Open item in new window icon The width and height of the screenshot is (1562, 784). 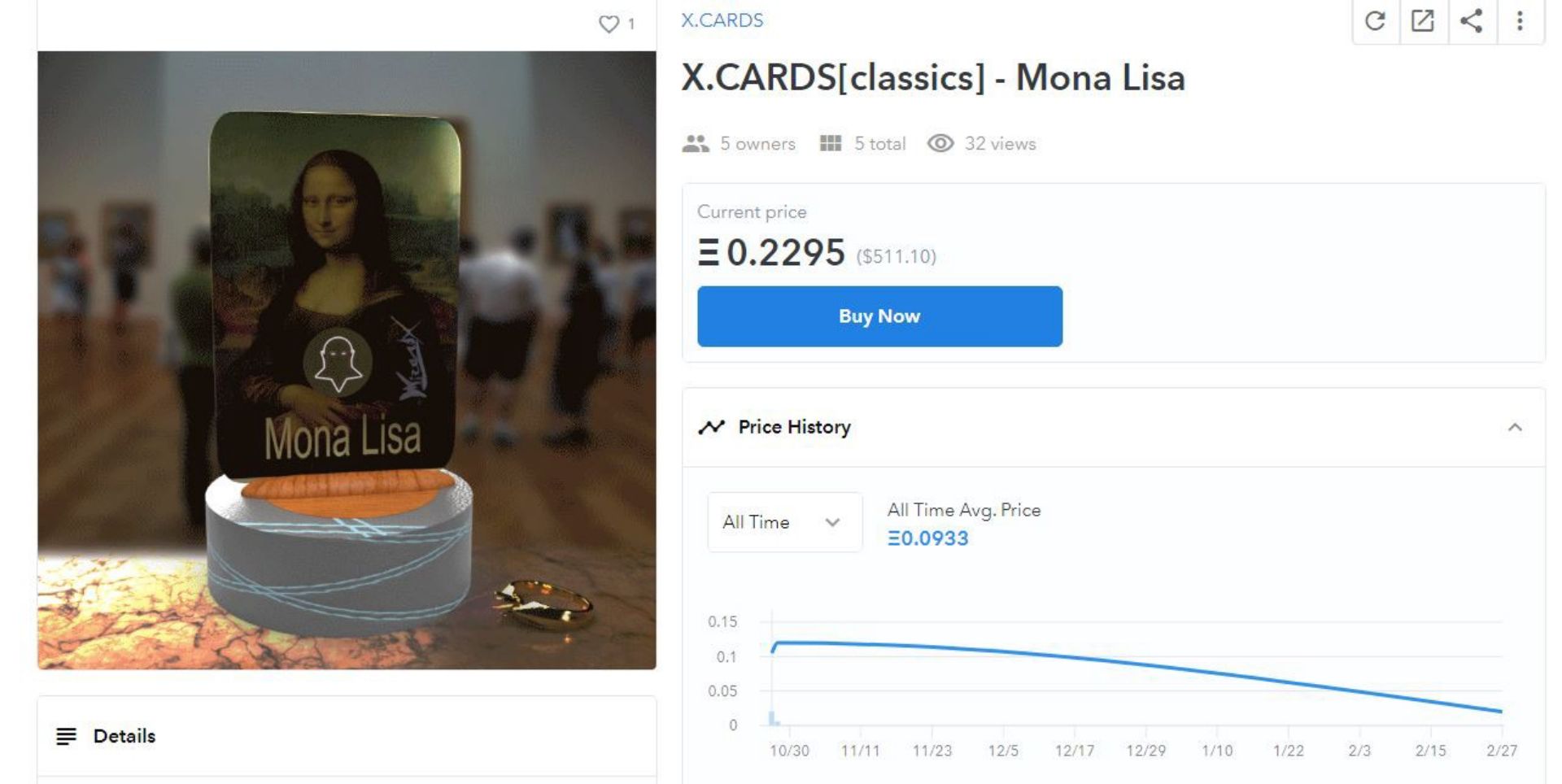[1423, 21]
